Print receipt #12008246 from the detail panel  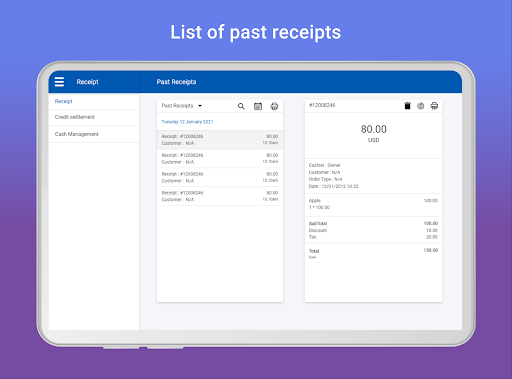tap(434, 106)
